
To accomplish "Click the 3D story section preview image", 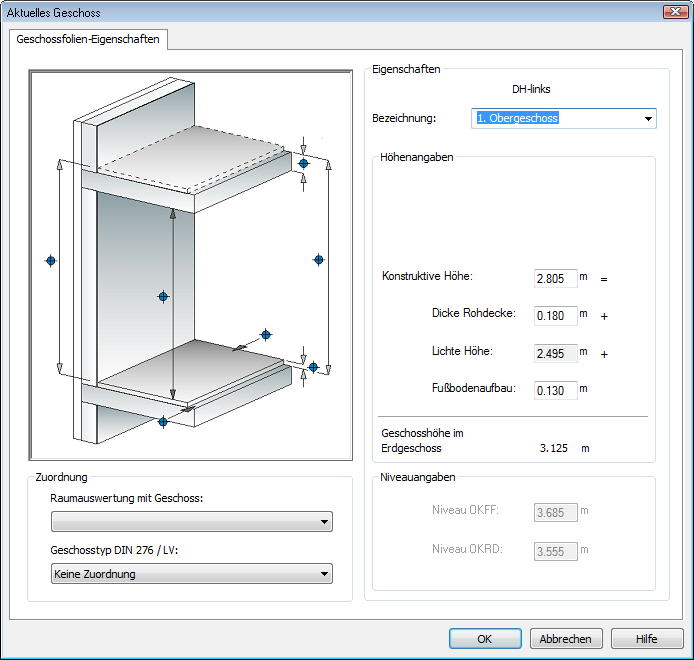I will 191,265.
